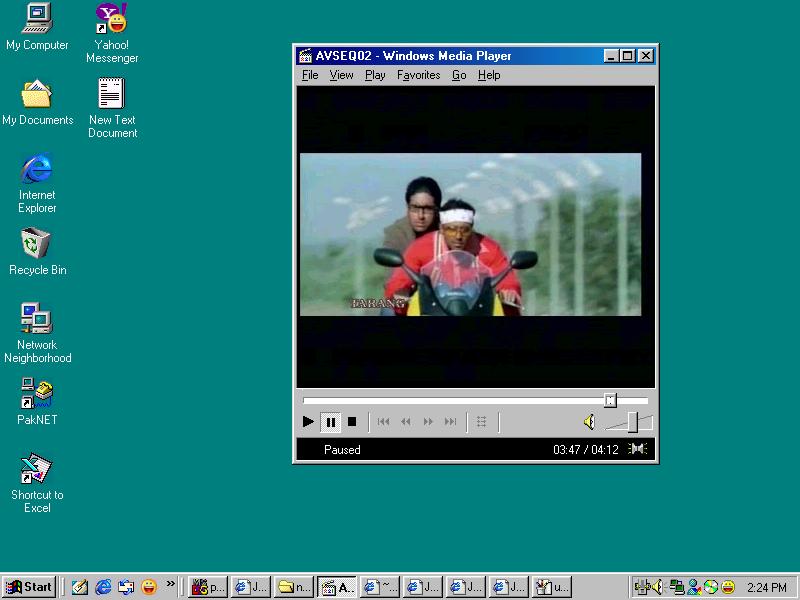Open the File menu

pyautogui.click(x=310, y=75)
